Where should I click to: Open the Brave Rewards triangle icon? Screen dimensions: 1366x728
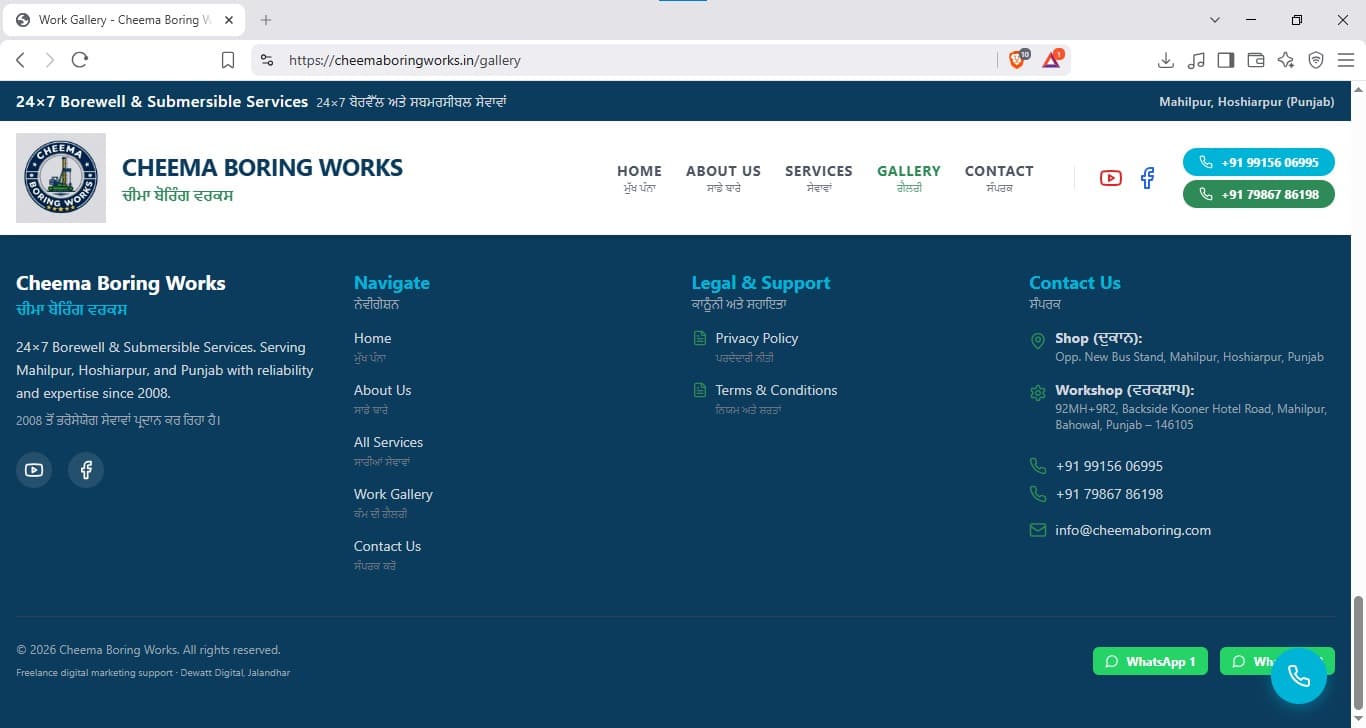pyautogui.click(x=1052, y=60)
